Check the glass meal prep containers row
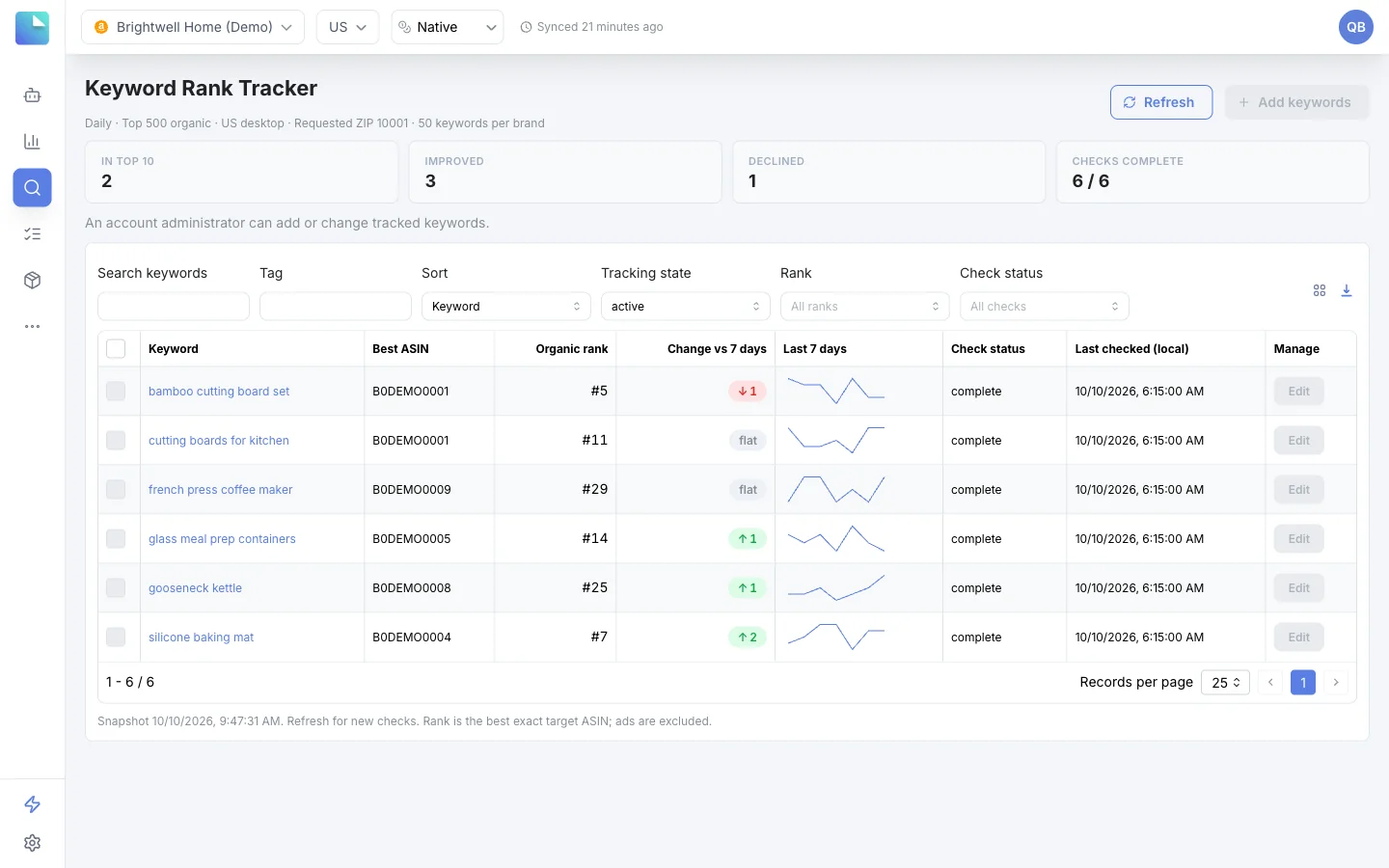The width and height of the screenshot is (1389, 868). coord(116,538)
